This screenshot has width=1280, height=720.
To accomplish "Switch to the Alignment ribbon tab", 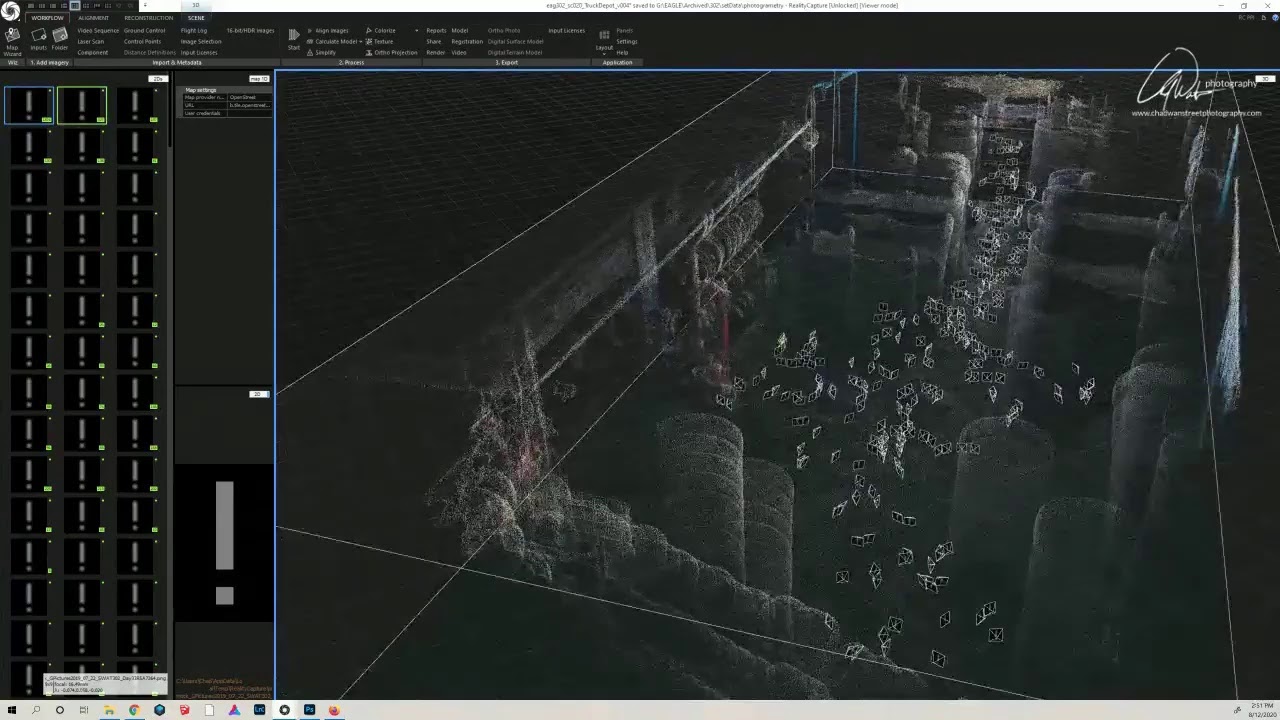I will click(94, 18).
